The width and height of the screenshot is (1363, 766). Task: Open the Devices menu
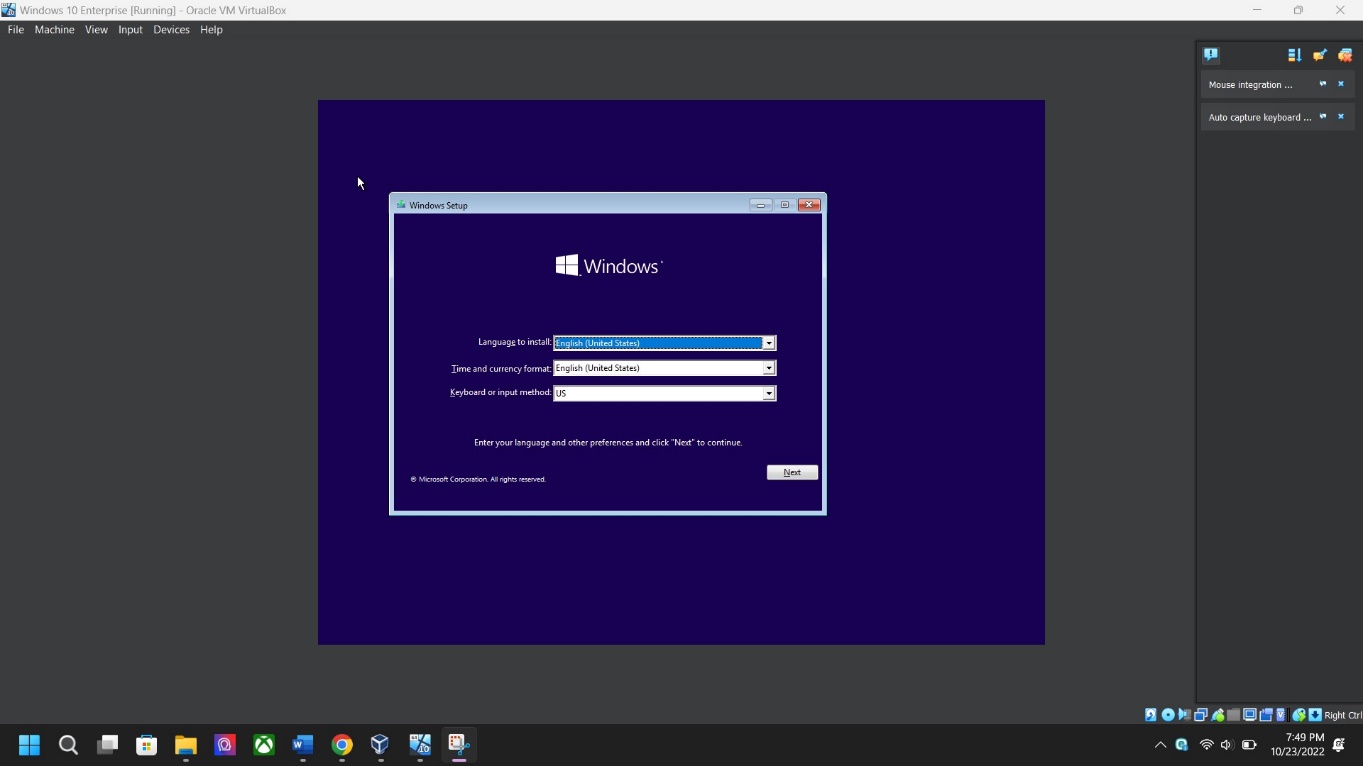pyautogui.click(x=171, y=30)
